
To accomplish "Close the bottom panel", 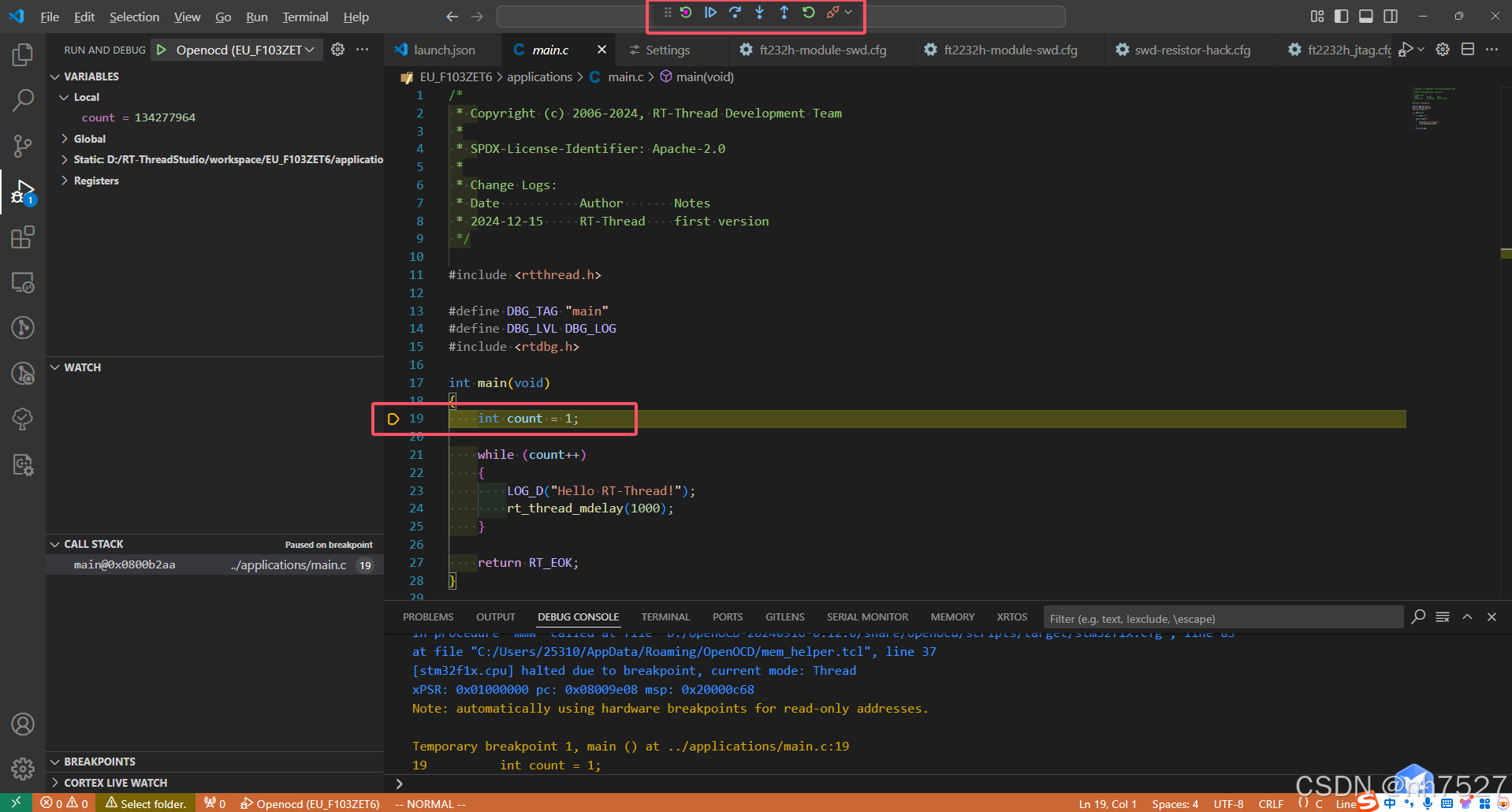I will pyautogui.click(x=1492, y=616).
